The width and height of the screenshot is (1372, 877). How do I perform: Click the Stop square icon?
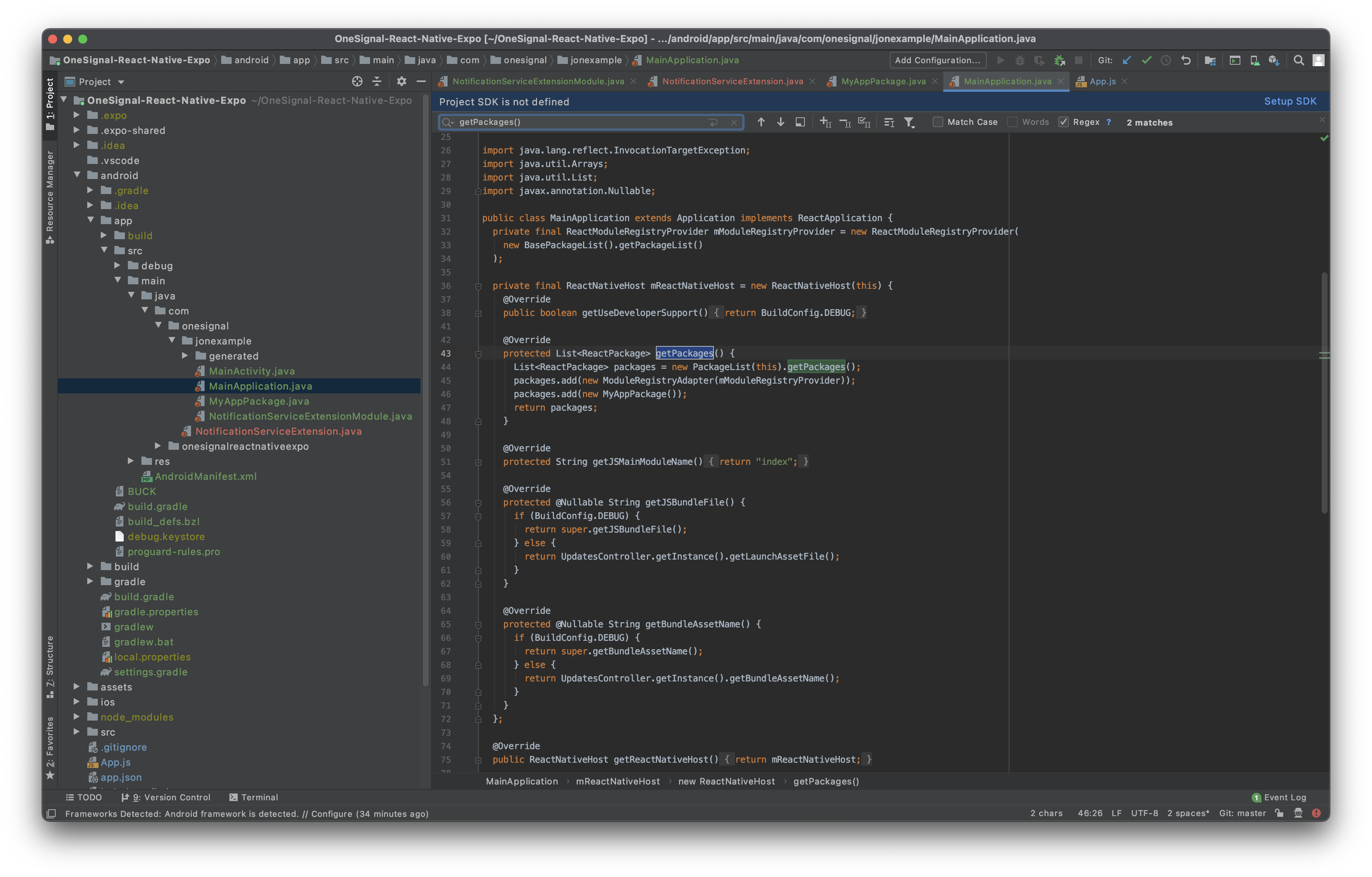tap(1079, 61)
